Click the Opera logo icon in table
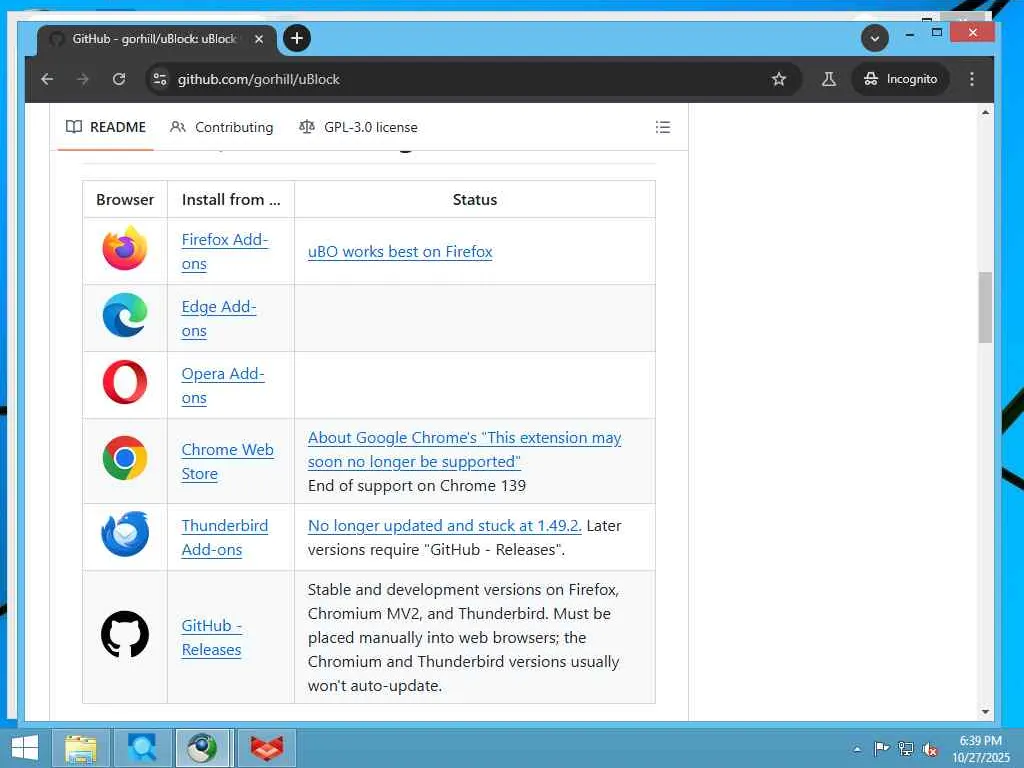The height and width of the screenshot is (768, 1024). click(x=125, y=382)
